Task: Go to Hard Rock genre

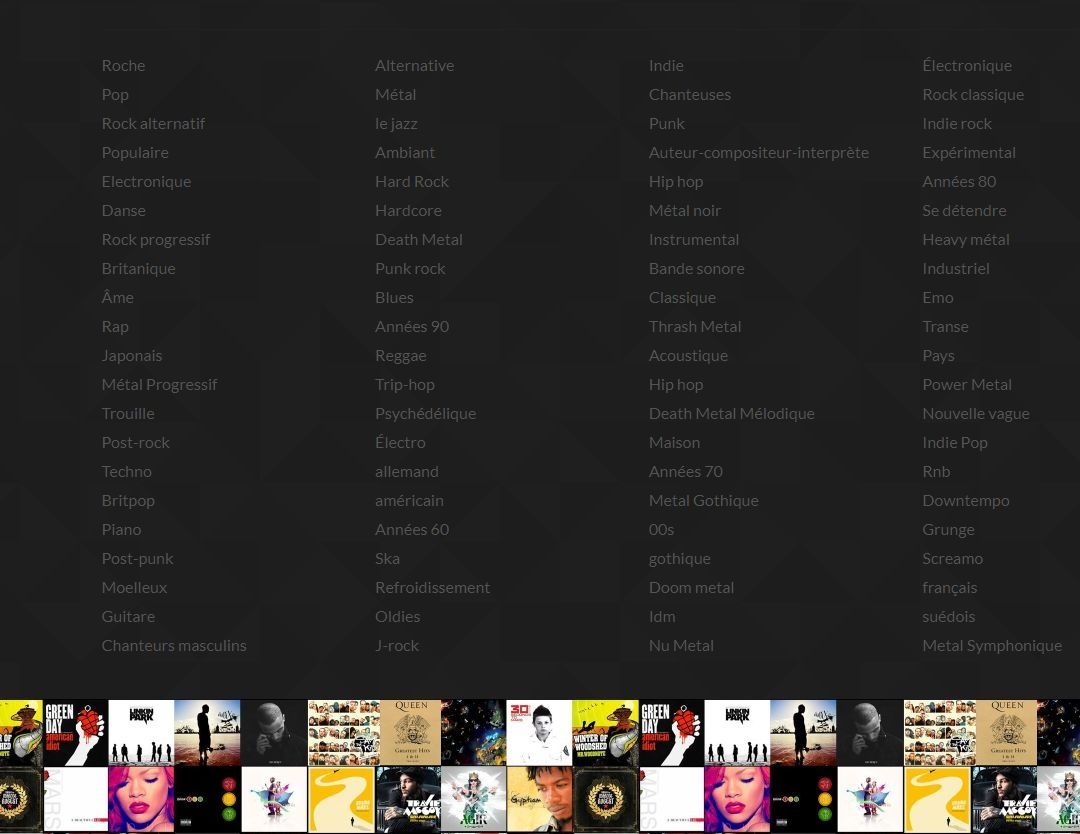Action: click(x=411, y=181)
